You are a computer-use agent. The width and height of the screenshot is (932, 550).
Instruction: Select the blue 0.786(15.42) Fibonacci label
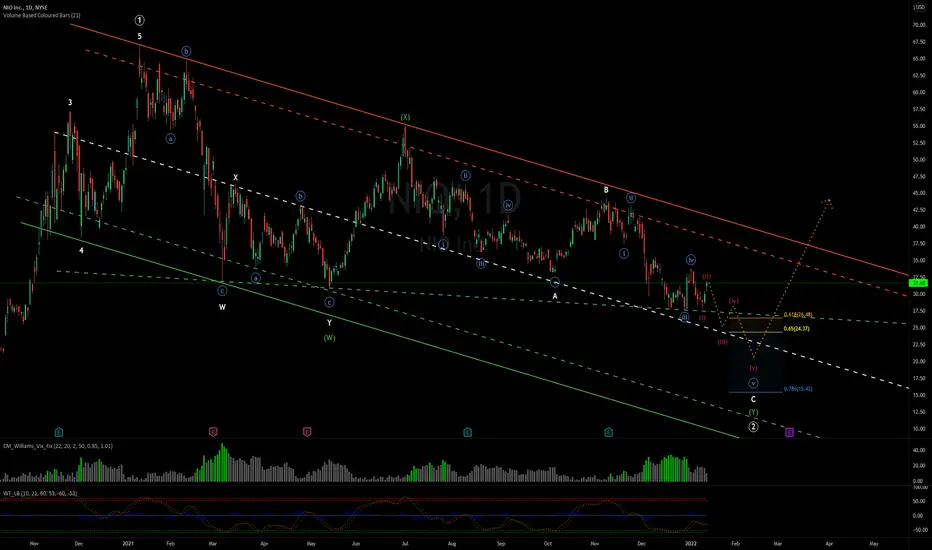click(x=798, y=389)
